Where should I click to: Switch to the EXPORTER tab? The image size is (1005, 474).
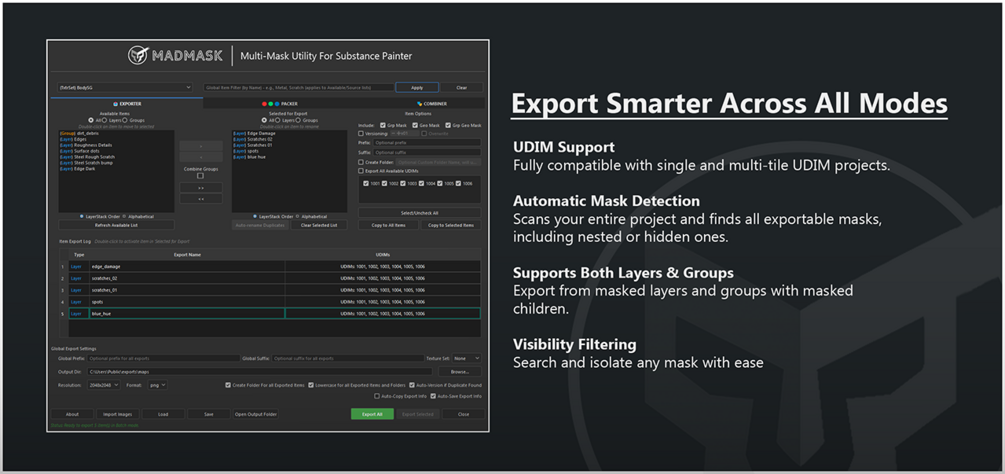click(127, 103)
